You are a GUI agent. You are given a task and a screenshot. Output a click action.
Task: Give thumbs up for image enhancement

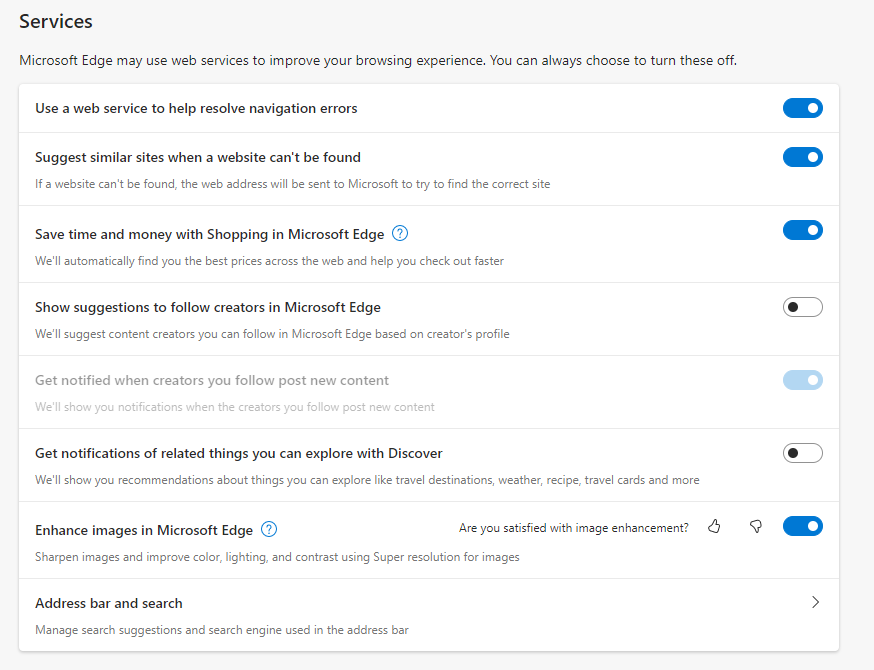click(714, 527)
